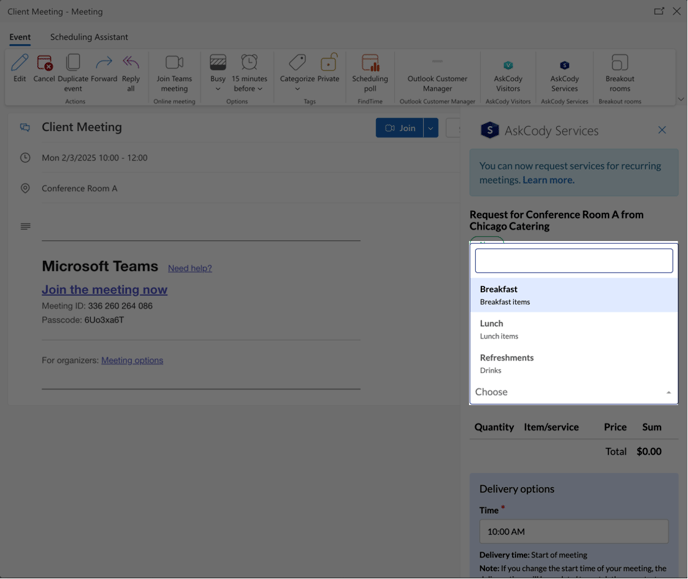
Task: Click the Passcode 6Uo3xa6T text
Action: [x=82, y=320]
